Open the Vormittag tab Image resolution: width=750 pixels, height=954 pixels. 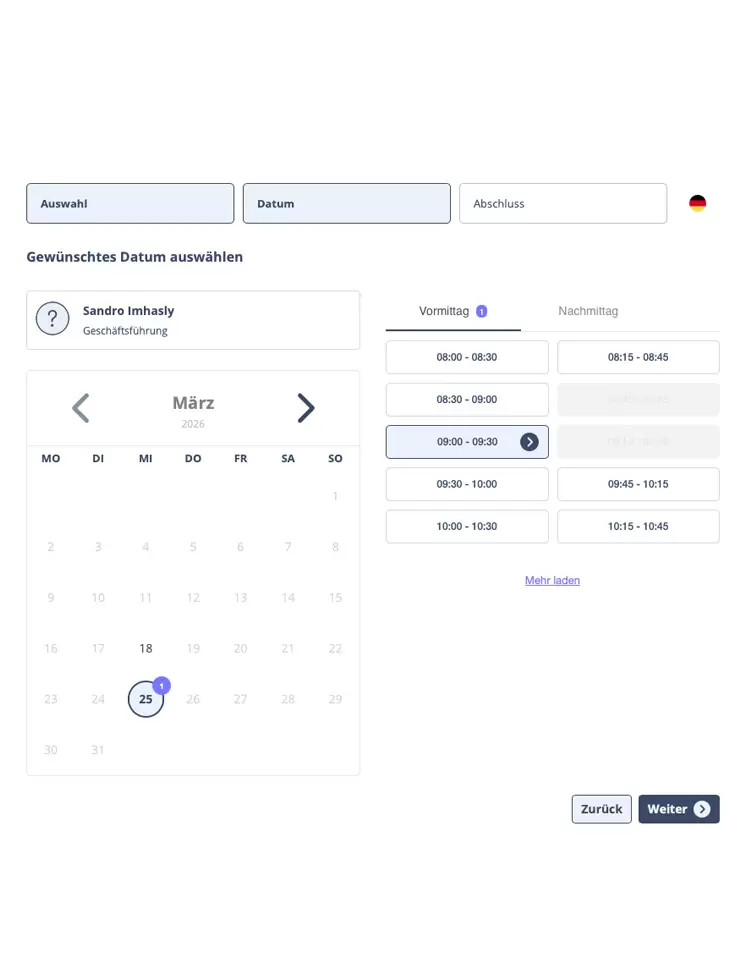coord(453,311)
